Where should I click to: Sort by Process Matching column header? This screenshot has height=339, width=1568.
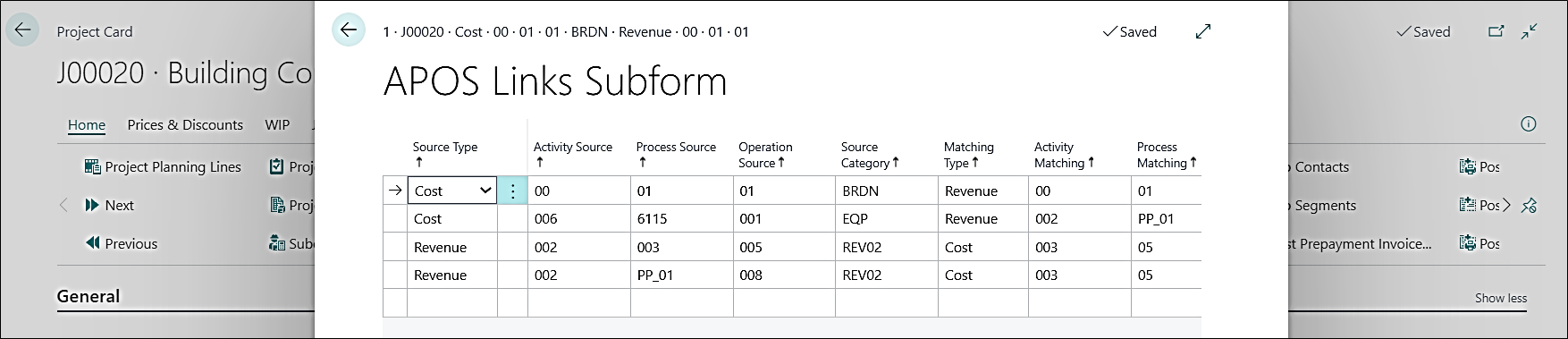point(1167,154)
